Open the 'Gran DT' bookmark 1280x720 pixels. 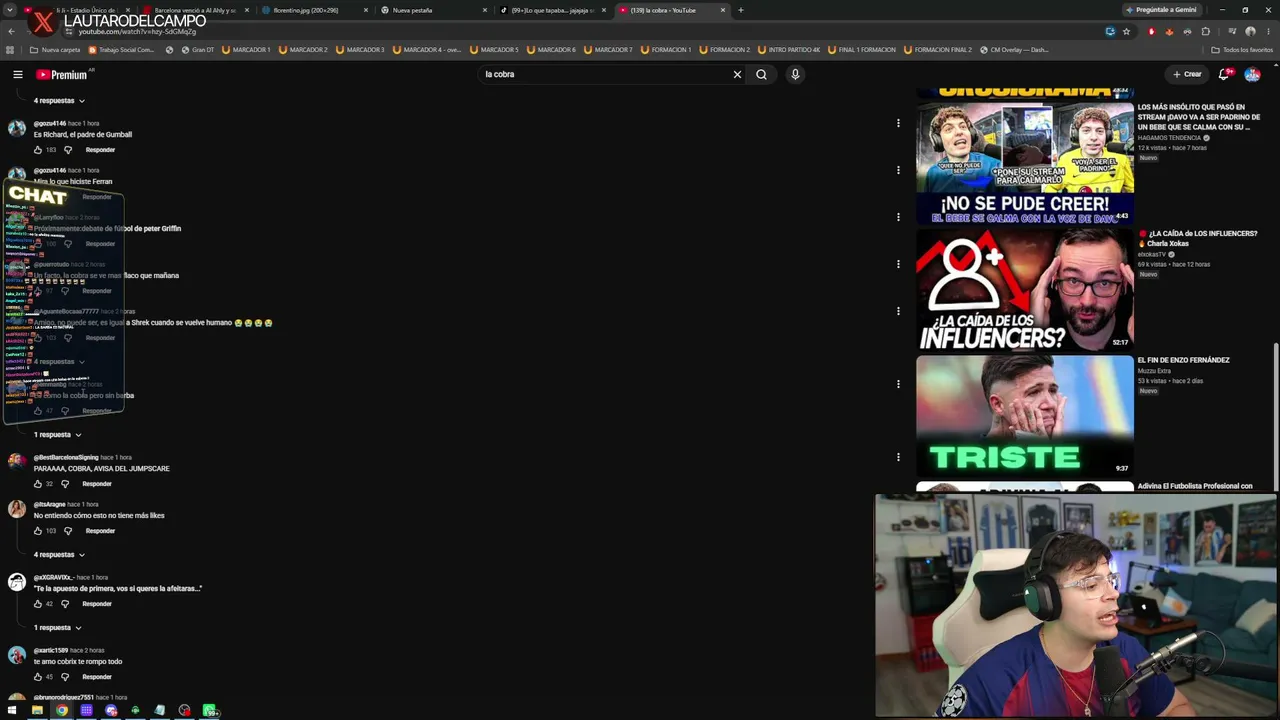coord(197,50)
